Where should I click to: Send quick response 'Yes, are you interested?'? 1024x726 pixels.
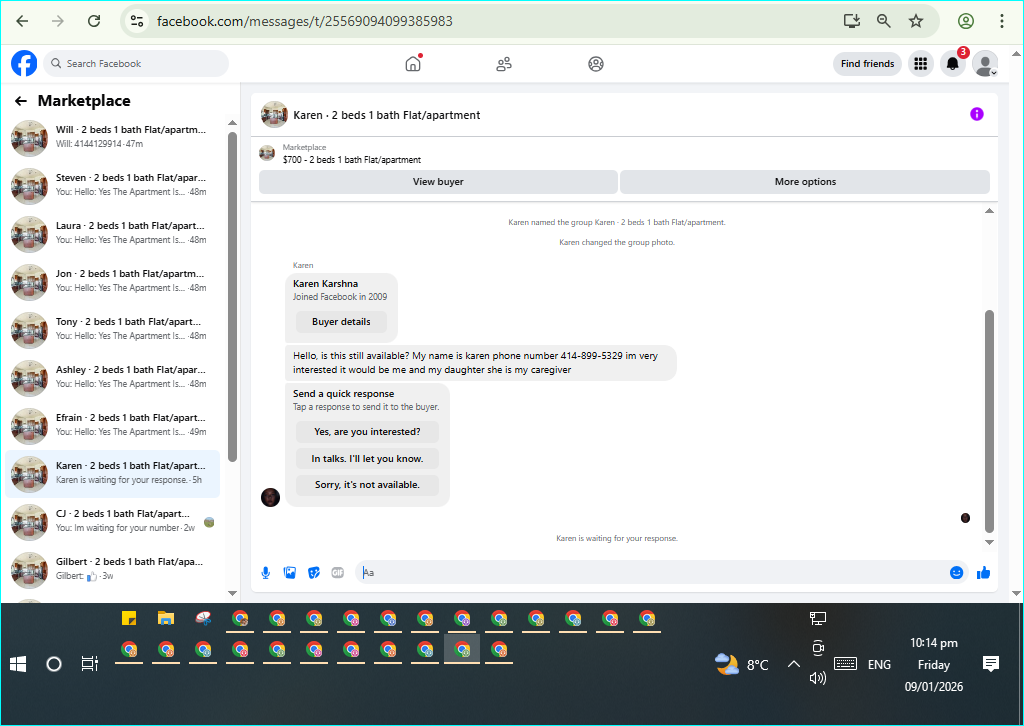367,432
